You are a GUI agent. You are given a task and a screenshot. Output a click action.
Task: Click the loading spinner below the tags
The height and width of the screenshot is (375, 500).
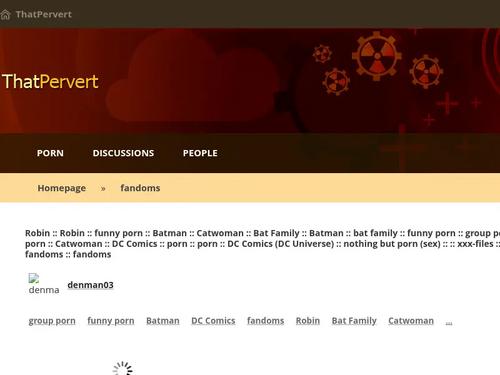coord(123,368)
